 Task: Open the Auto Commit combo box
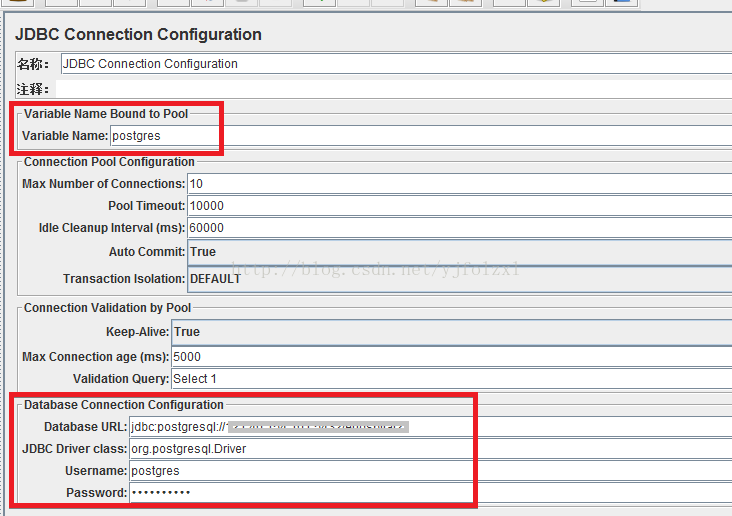pyautogui.click(x=459, y=252)
